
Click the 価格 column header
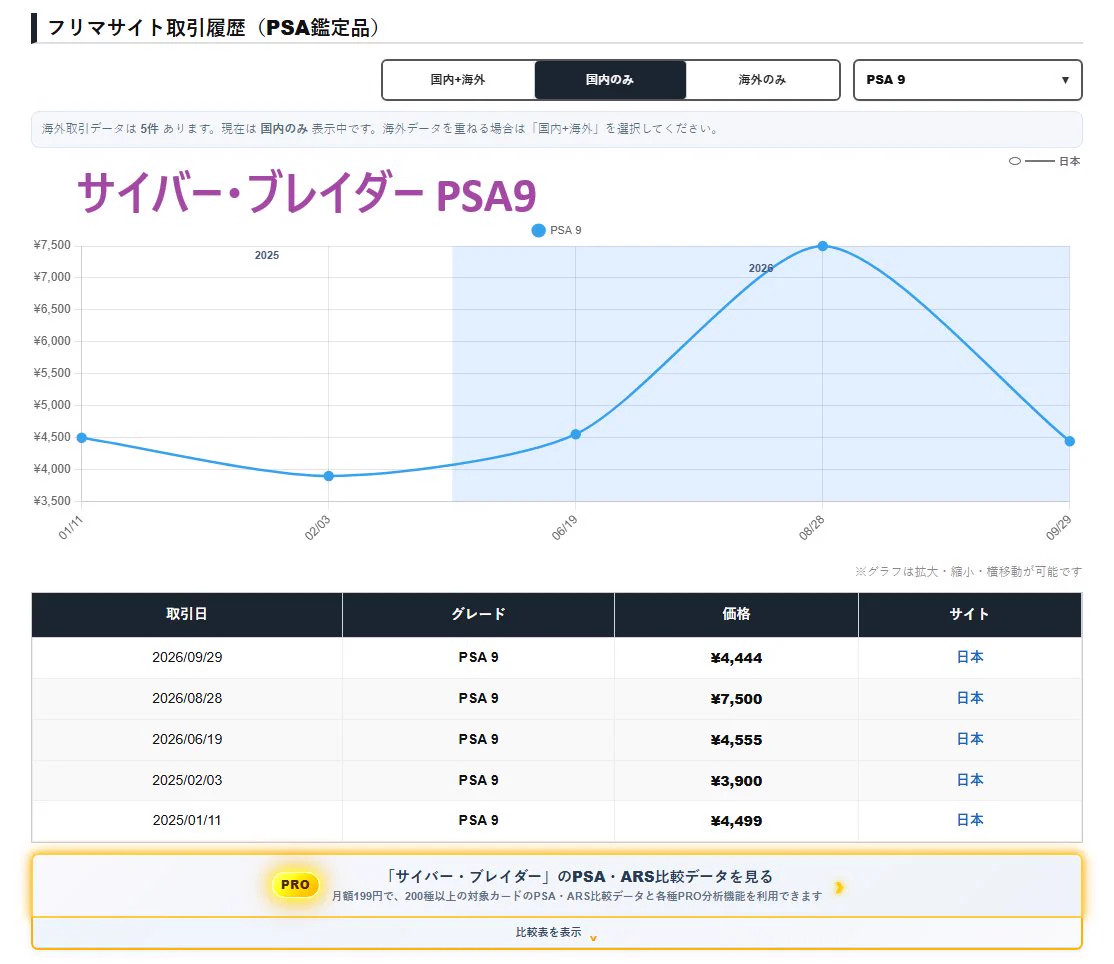(736, 614)
